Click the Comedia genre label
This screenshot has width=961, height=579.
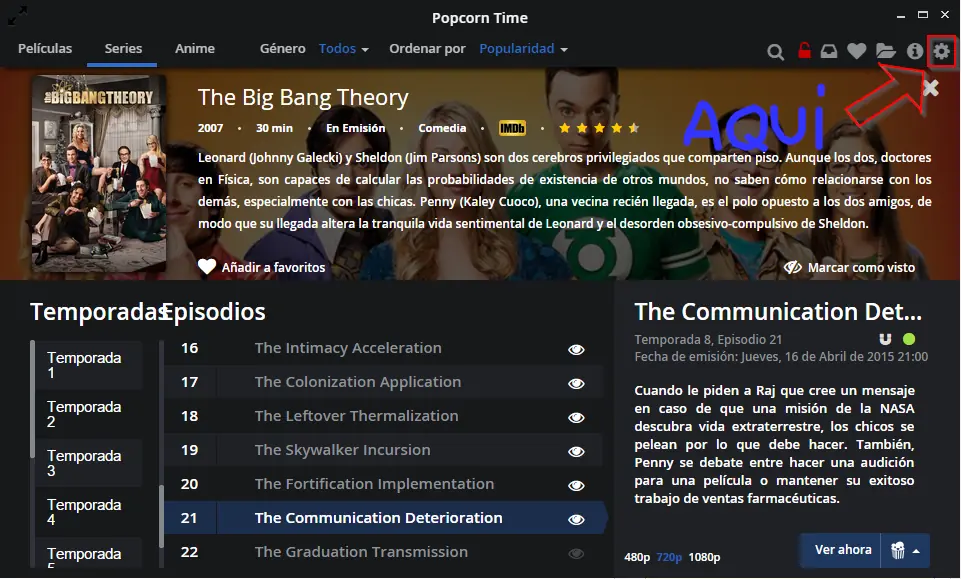click(x=442, y=128)
